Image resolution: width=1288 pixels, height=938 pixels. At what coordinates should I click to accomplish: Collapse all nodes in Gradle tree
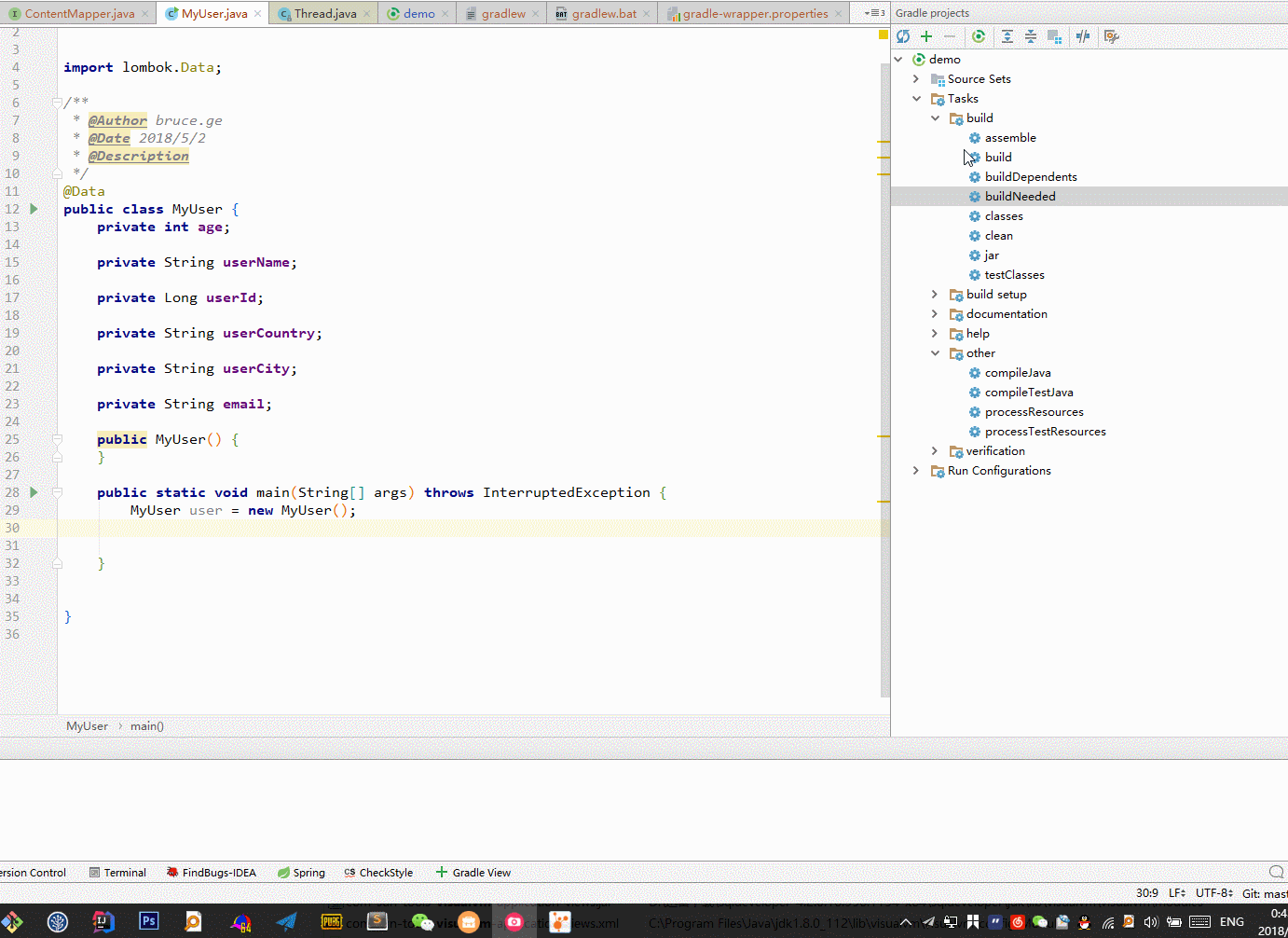pyautogui.click(x=1031, y=36)
